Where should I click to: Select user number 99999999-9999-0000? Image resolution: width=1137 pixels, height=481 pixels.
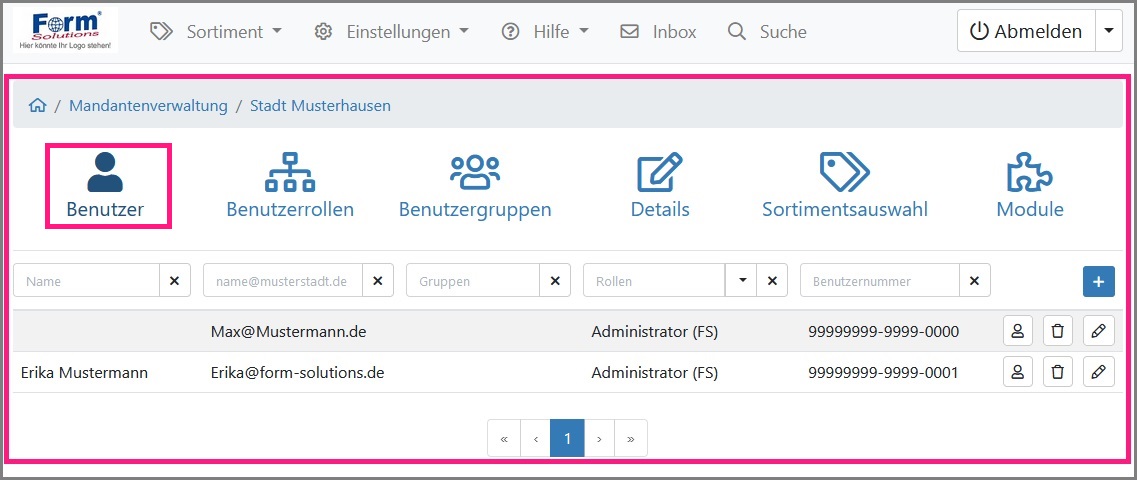pyautogui.click(x=884, y=332)
